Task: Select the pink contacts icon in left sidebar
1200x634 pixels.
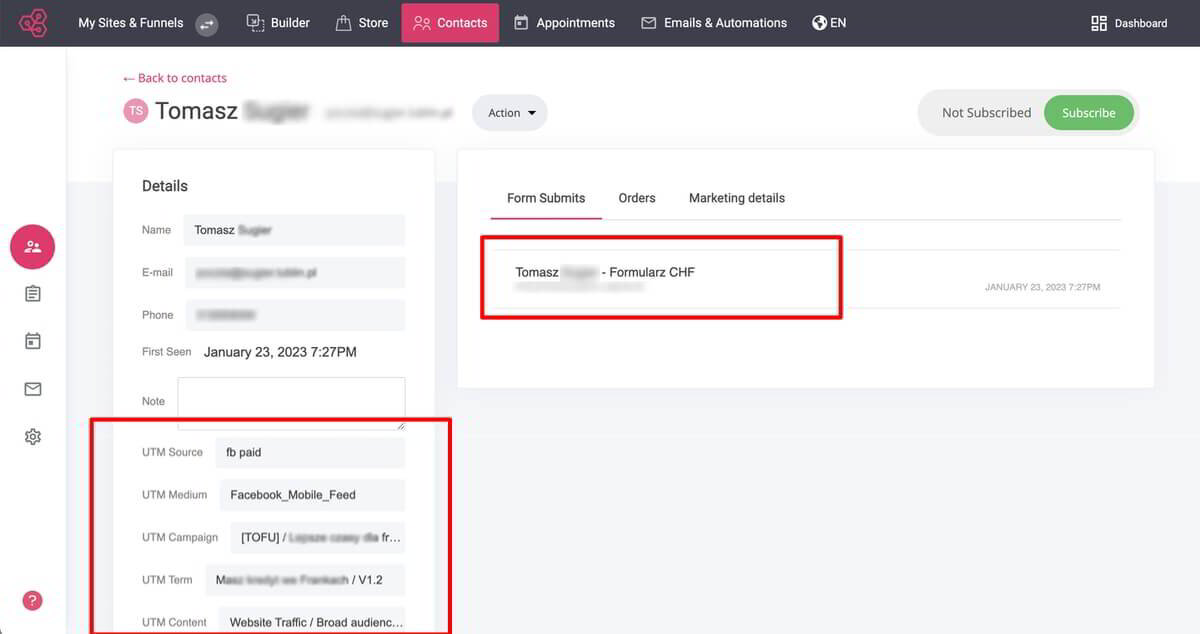Action: tap(32, 246)
